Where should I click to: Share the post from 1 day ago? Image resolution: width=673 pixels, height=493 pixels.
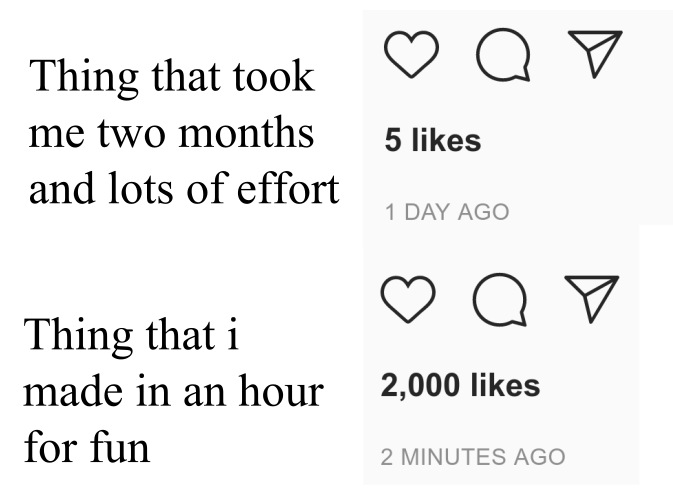coord(595,54)
